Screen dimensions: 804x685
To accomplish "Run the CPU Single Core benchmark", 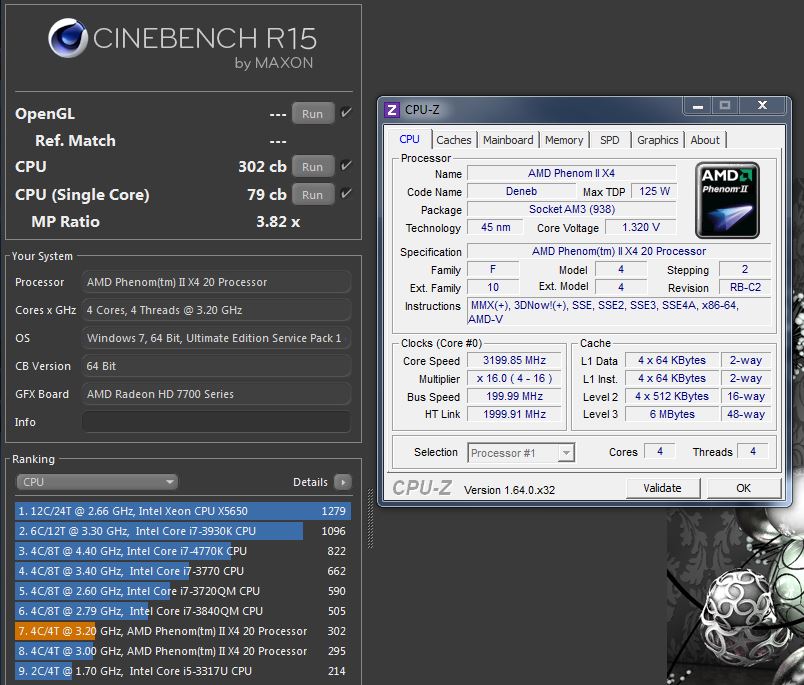I will tap(313, 194).
